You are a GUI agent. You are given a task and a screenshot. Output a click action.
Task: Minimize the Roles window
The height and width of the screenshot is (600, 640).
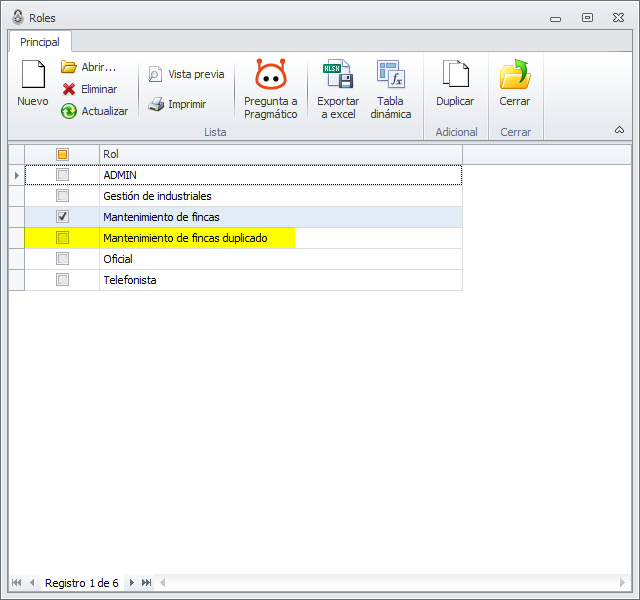(556, 18)
